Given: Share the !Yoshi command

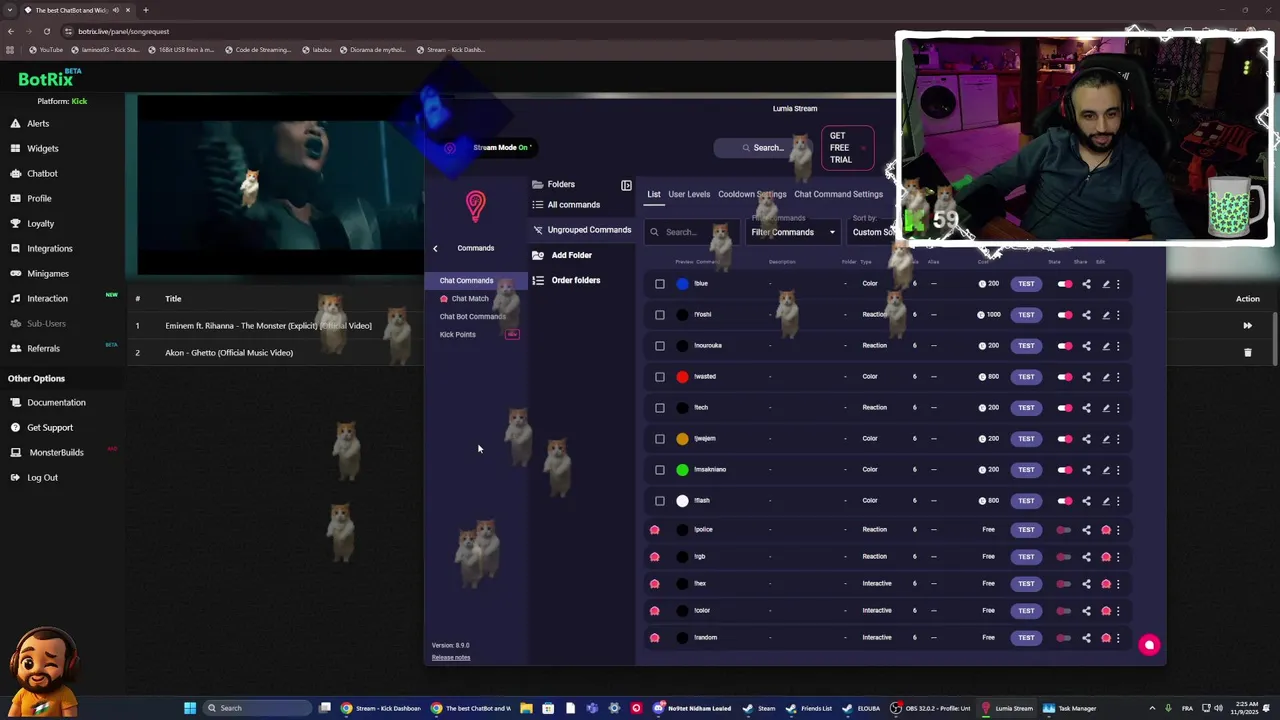Looking at the screenshot, I should (1086, 315).
